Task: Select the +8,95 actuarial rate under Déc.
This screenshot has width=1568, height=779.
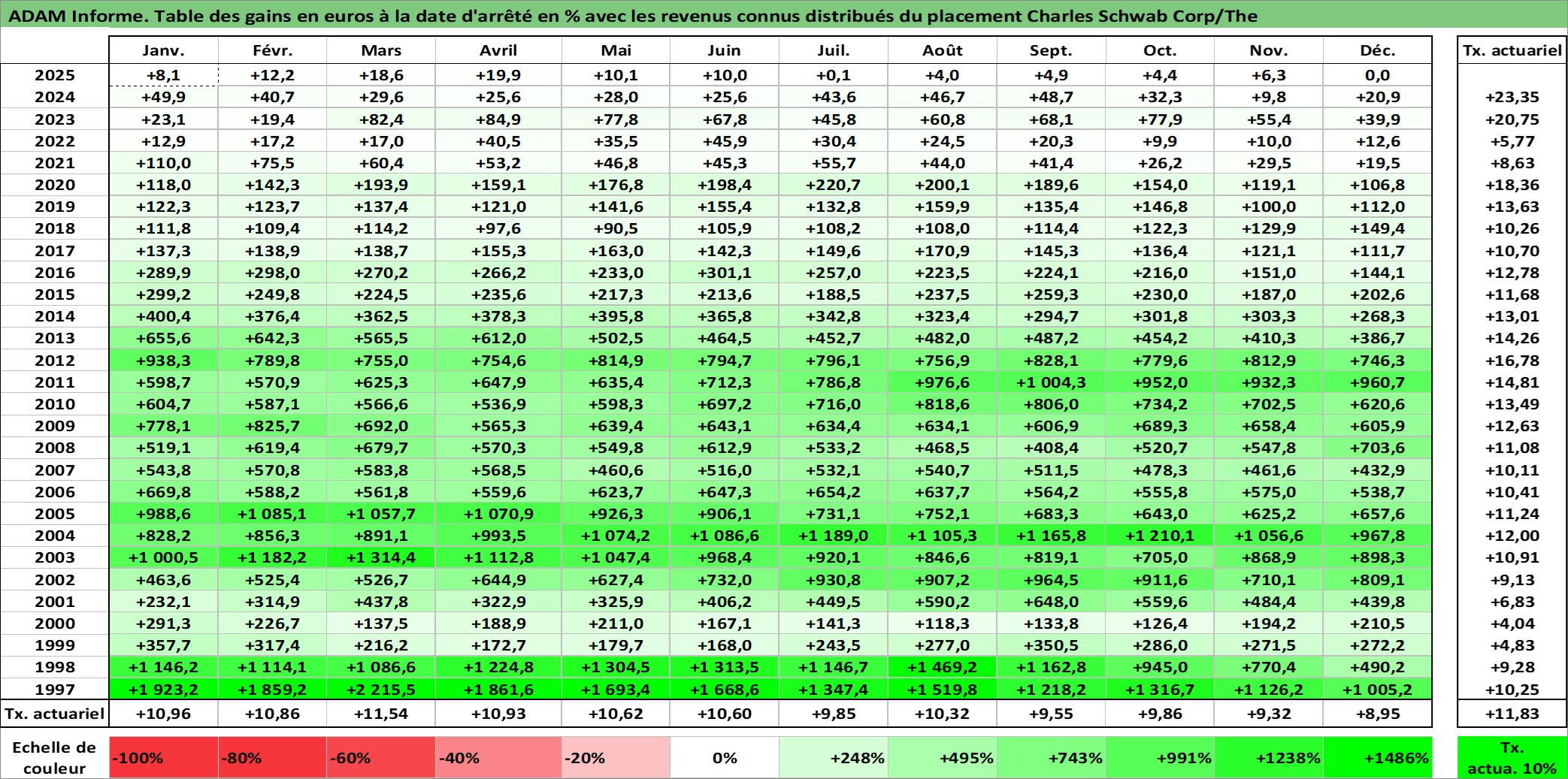Action: pos(1377,714)
